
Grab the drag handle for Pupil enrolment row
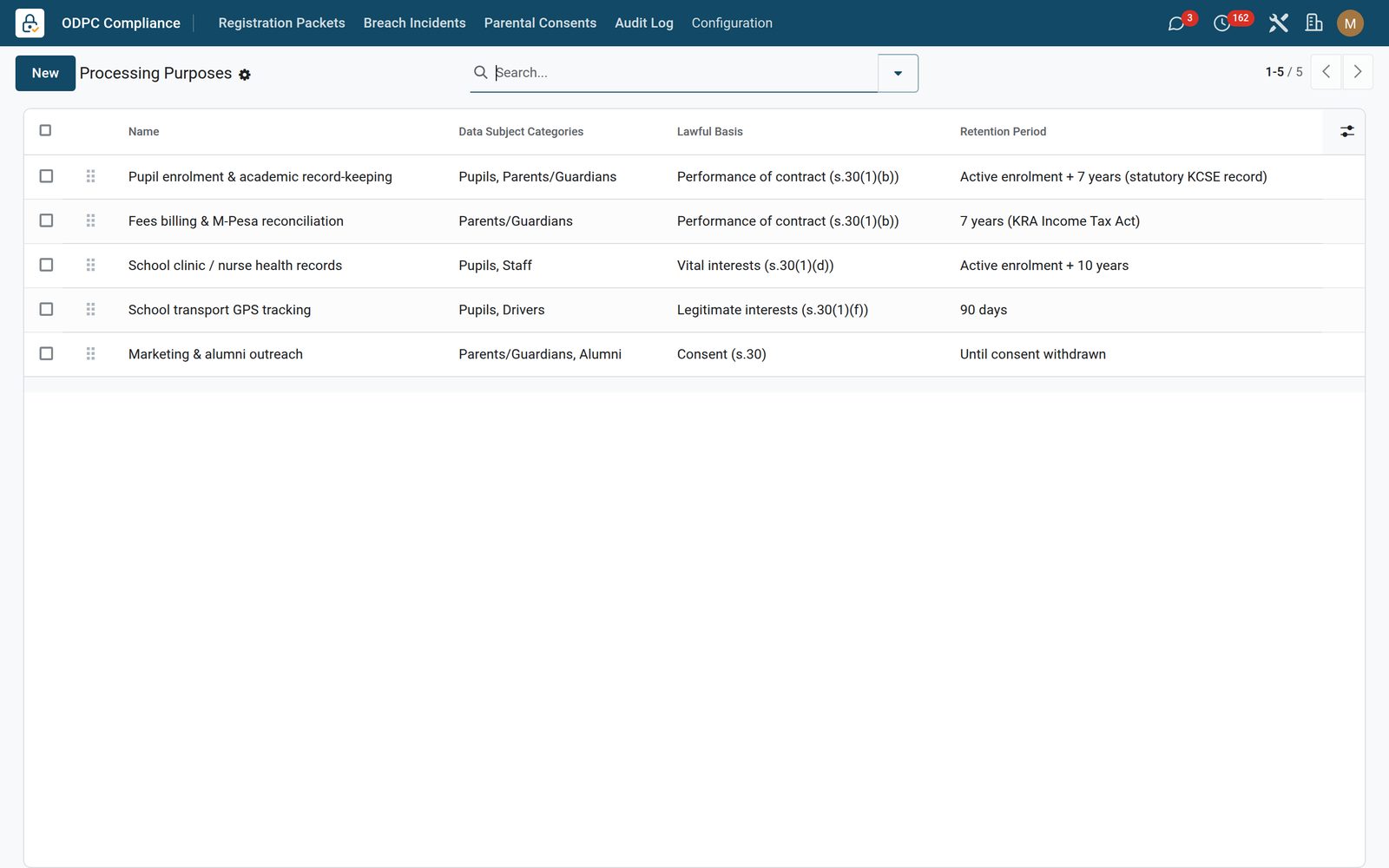[90, 176]
